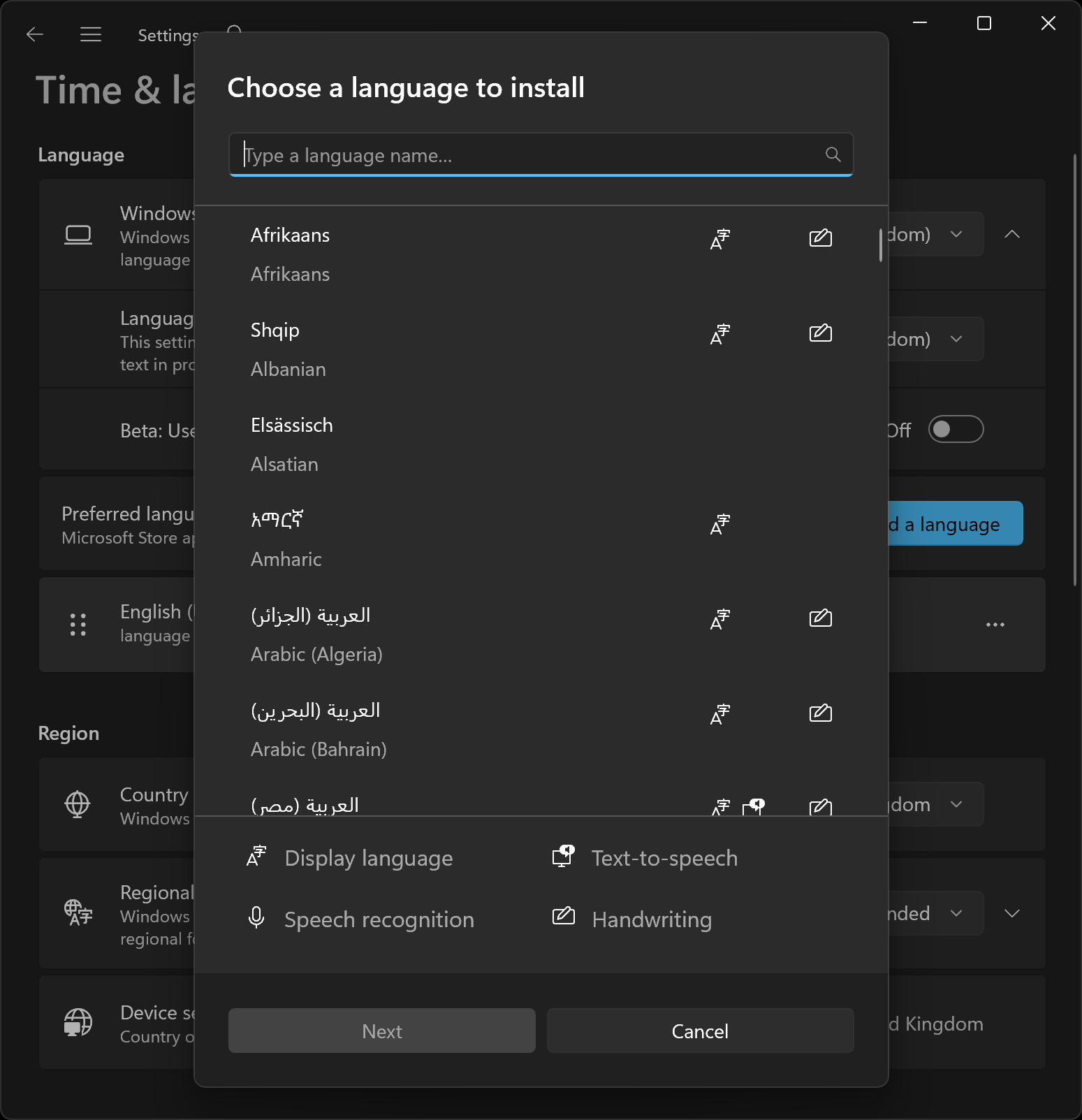Click the Handwriting legend icon
1082x1120 pixels.
click(x=563, y=916)
